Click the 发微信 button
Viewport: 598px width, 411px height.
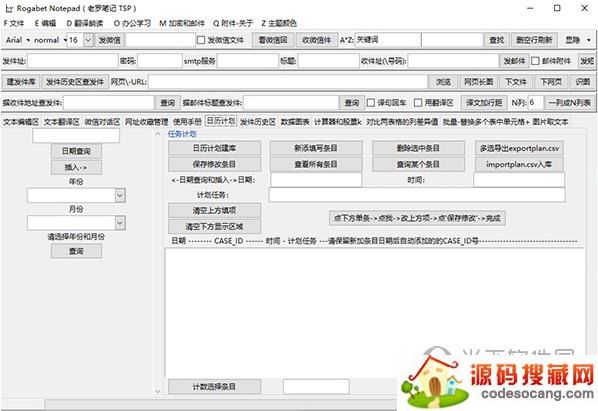[109, 40]
